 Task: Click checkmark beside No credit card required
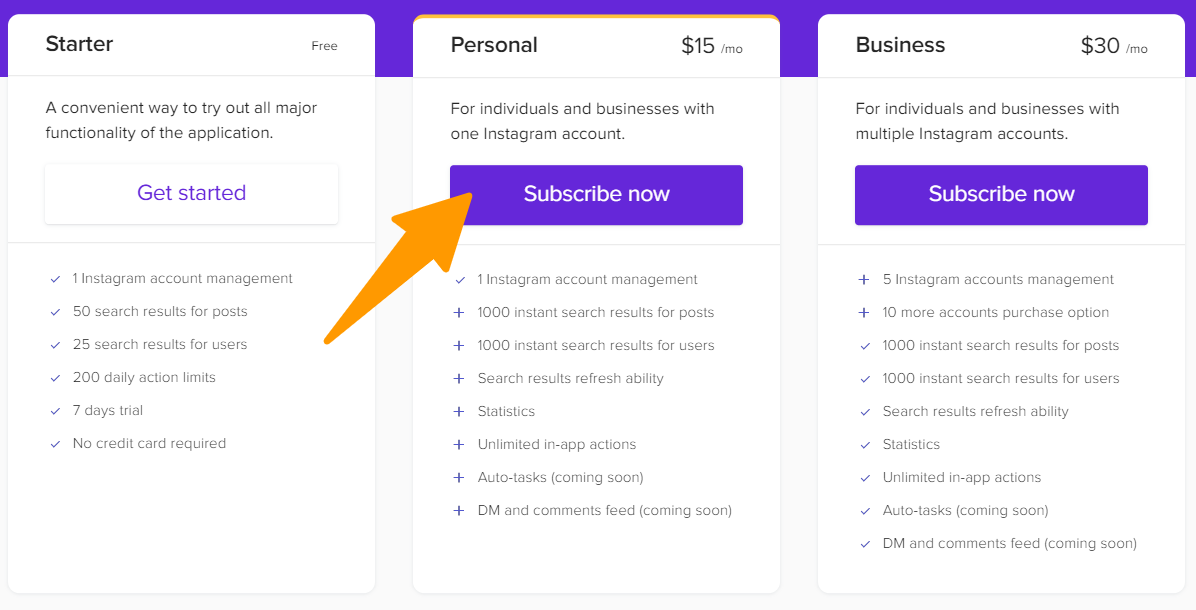click(x=55, y=444)
